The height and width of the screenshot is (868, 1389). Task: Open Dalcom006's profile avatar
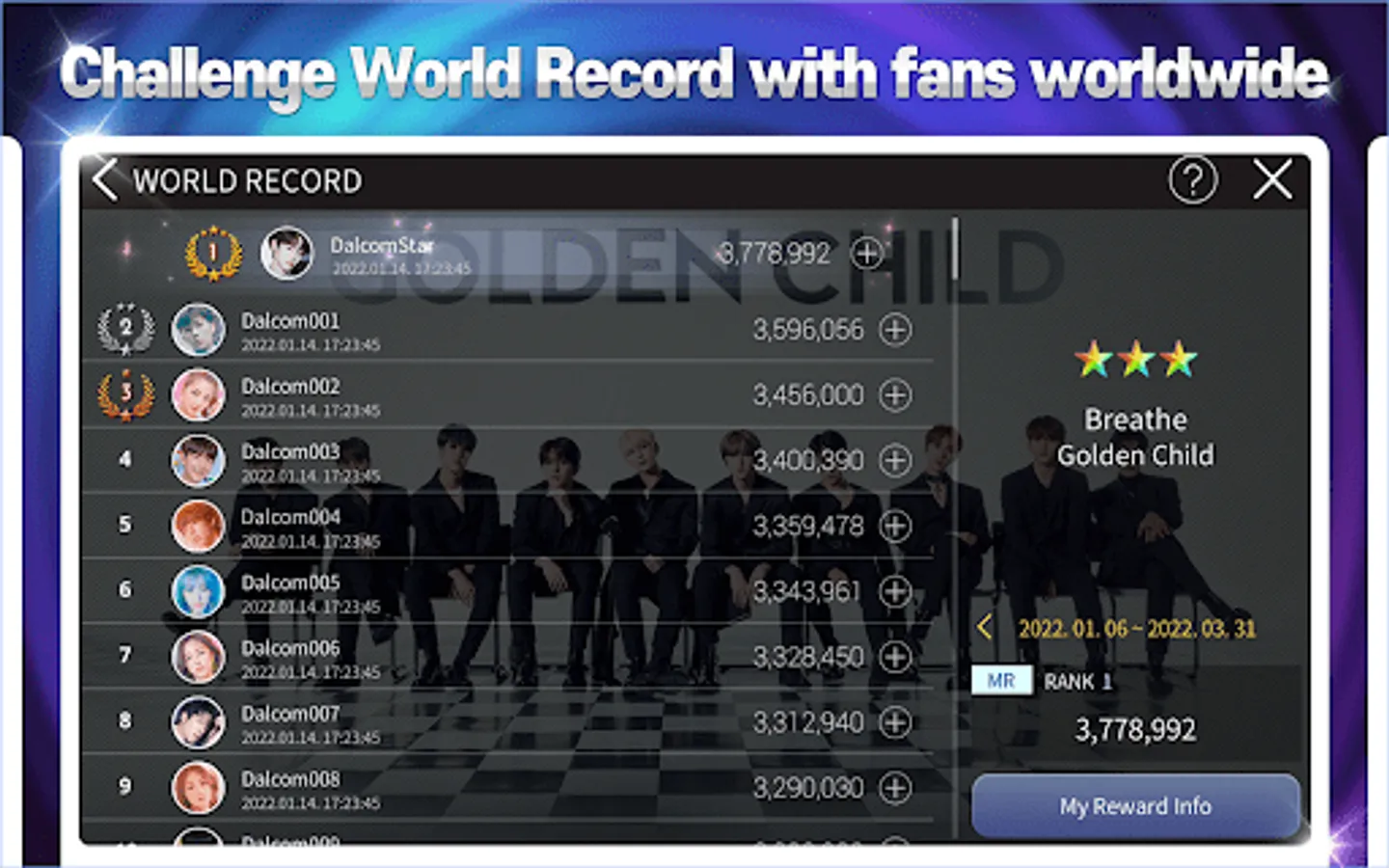tap(198, 657)
